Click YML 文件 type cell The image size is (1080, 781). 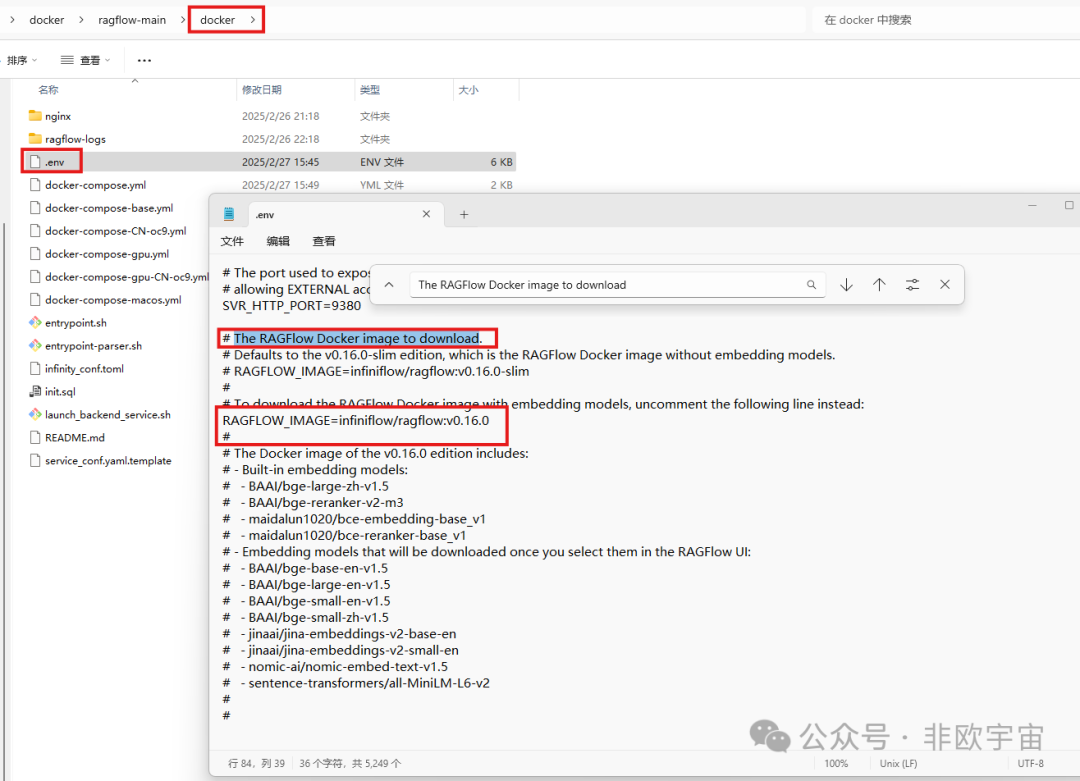point(382,185)
